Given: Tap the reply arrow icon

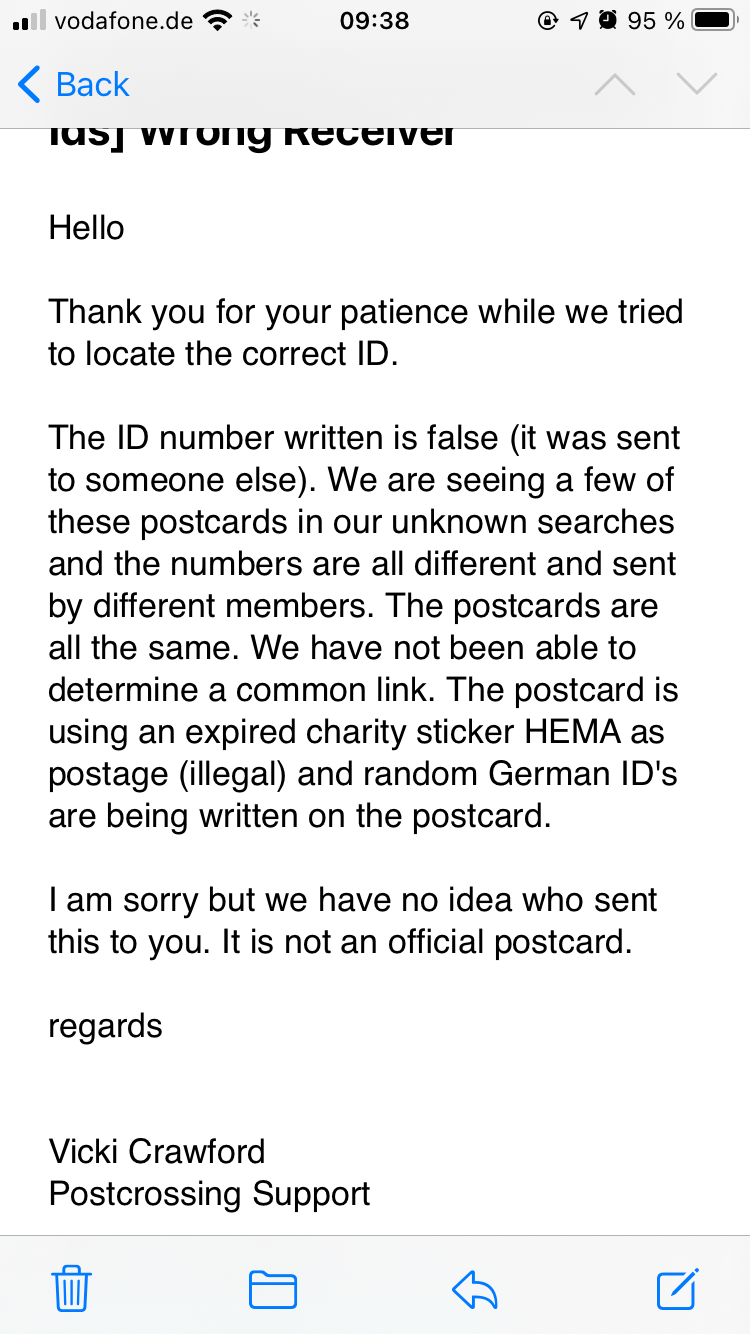Looking at the screenshot, I should (x=475, y=1290).
